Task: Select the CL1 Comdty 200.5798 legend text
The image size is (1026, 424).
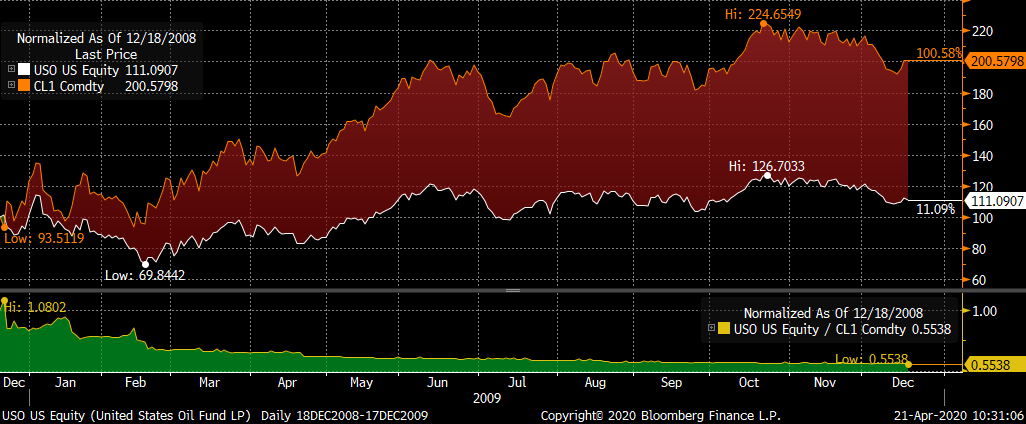Action: (106, 86)
